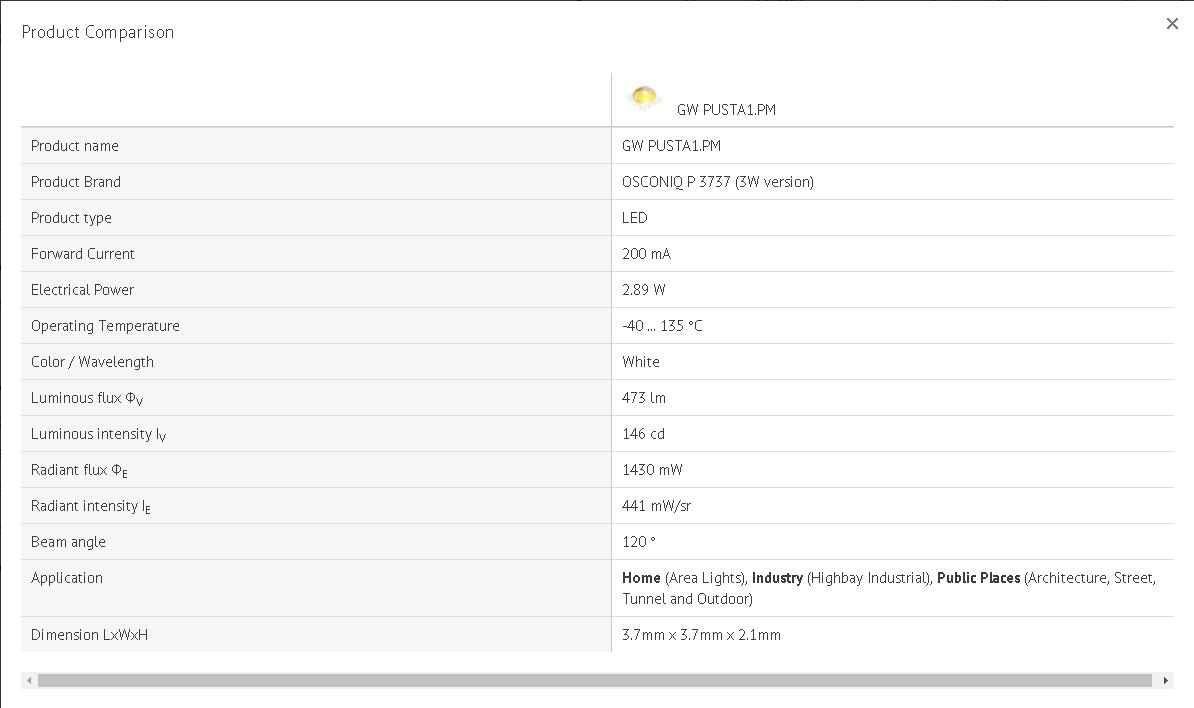Click the 'Product name' row label
1194x708 pixels.
click(75, 145)
